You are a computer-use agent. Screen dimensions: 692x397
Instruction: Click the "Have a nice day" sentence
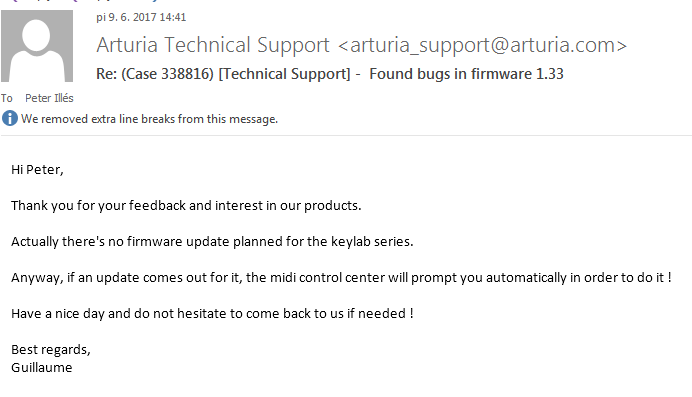point(212,314)
